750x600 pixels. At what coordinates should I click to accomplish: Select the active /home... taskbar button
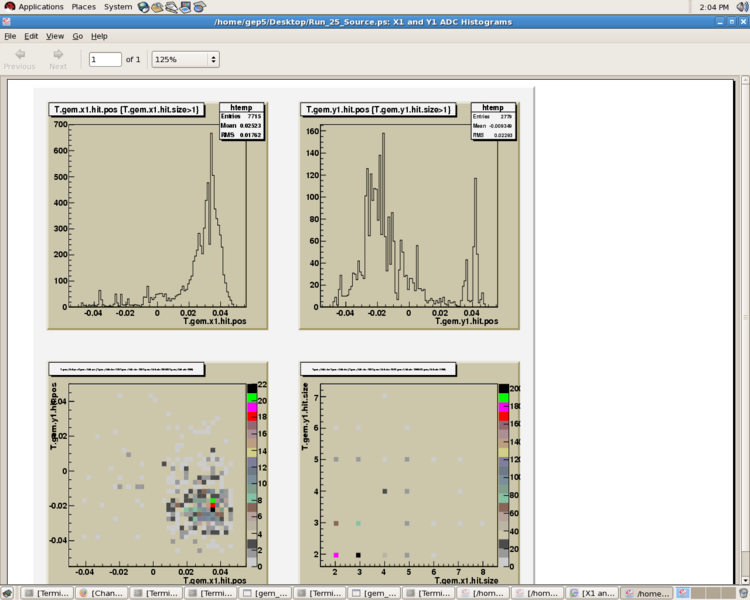647,593
